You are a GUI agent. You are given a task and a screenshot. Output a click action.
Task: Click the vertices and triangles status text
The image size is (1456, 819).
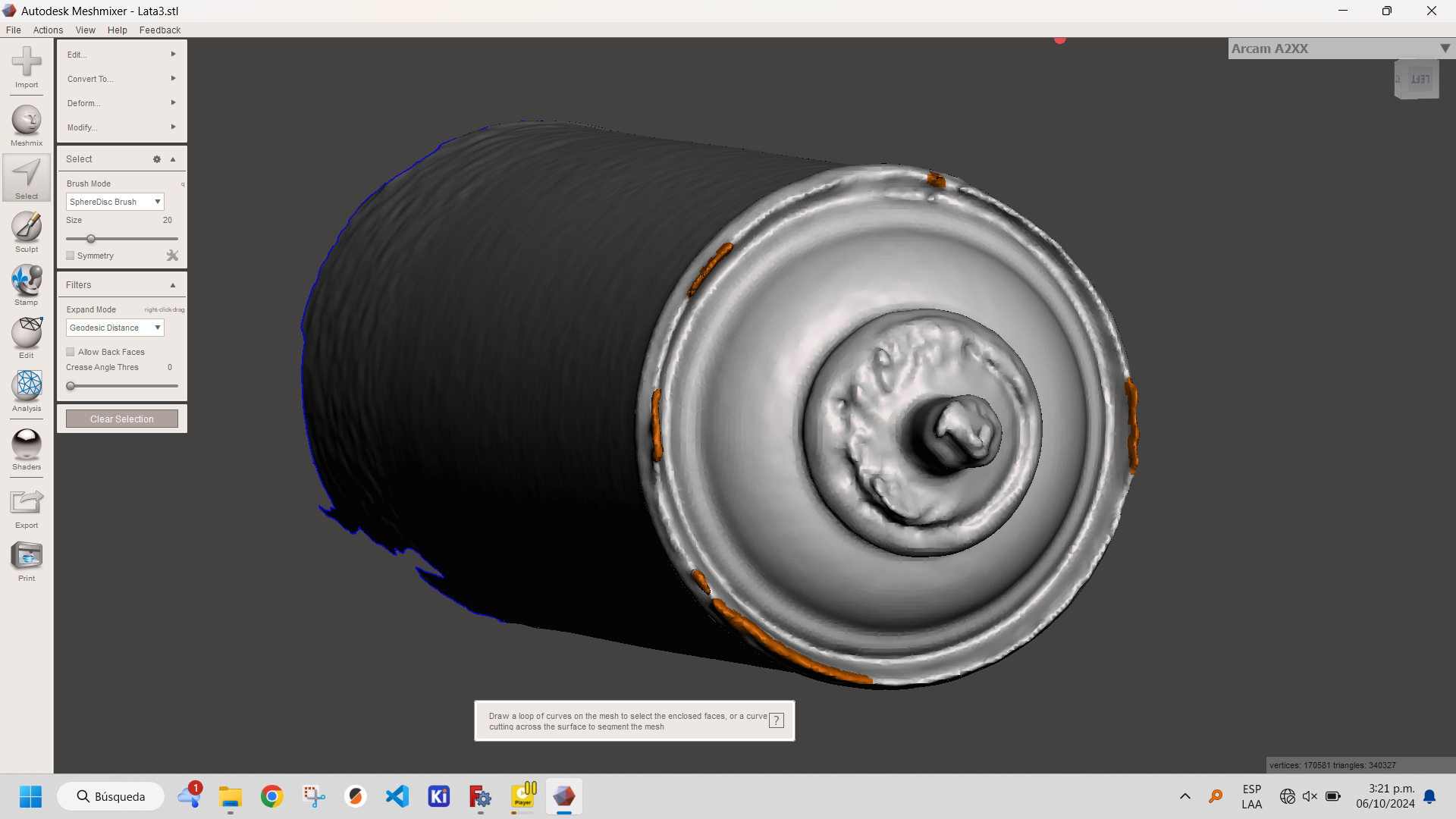[1332, 765]
